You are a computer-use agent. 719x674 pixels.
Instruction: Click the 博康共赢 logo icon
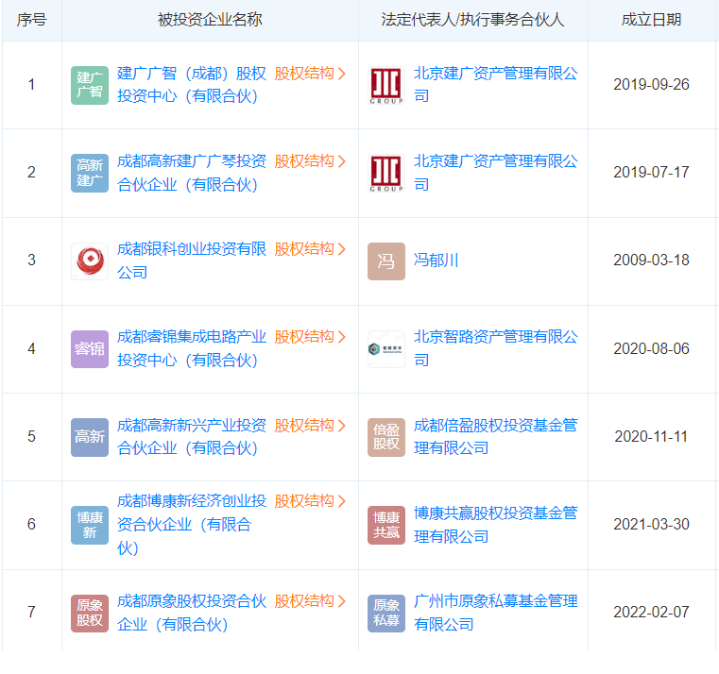coord(386,525)
